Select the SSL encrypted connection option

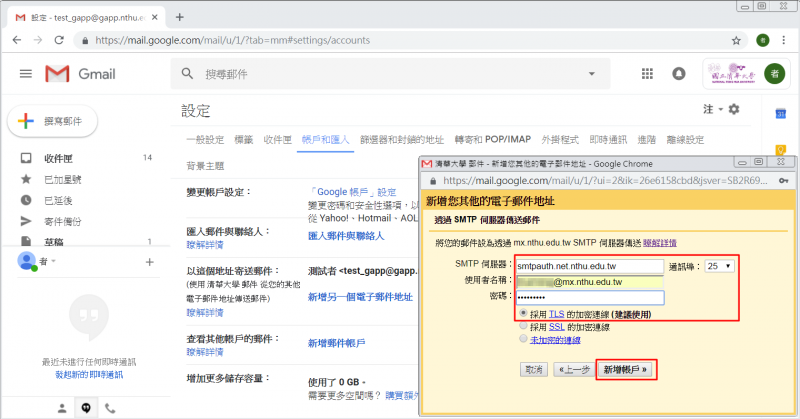click(524, 327)
